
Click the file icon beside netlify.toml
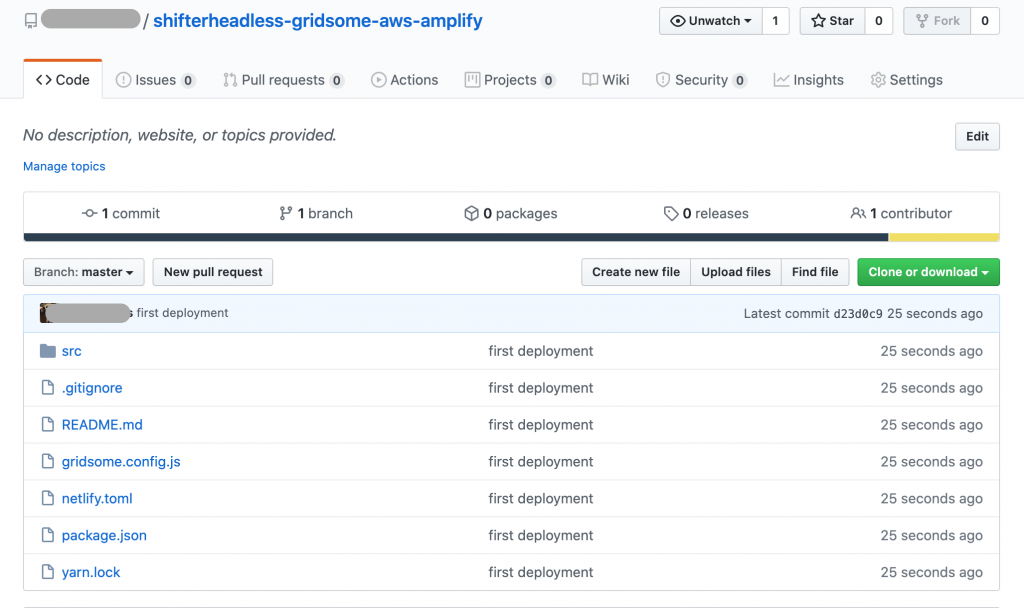(48, 498)
